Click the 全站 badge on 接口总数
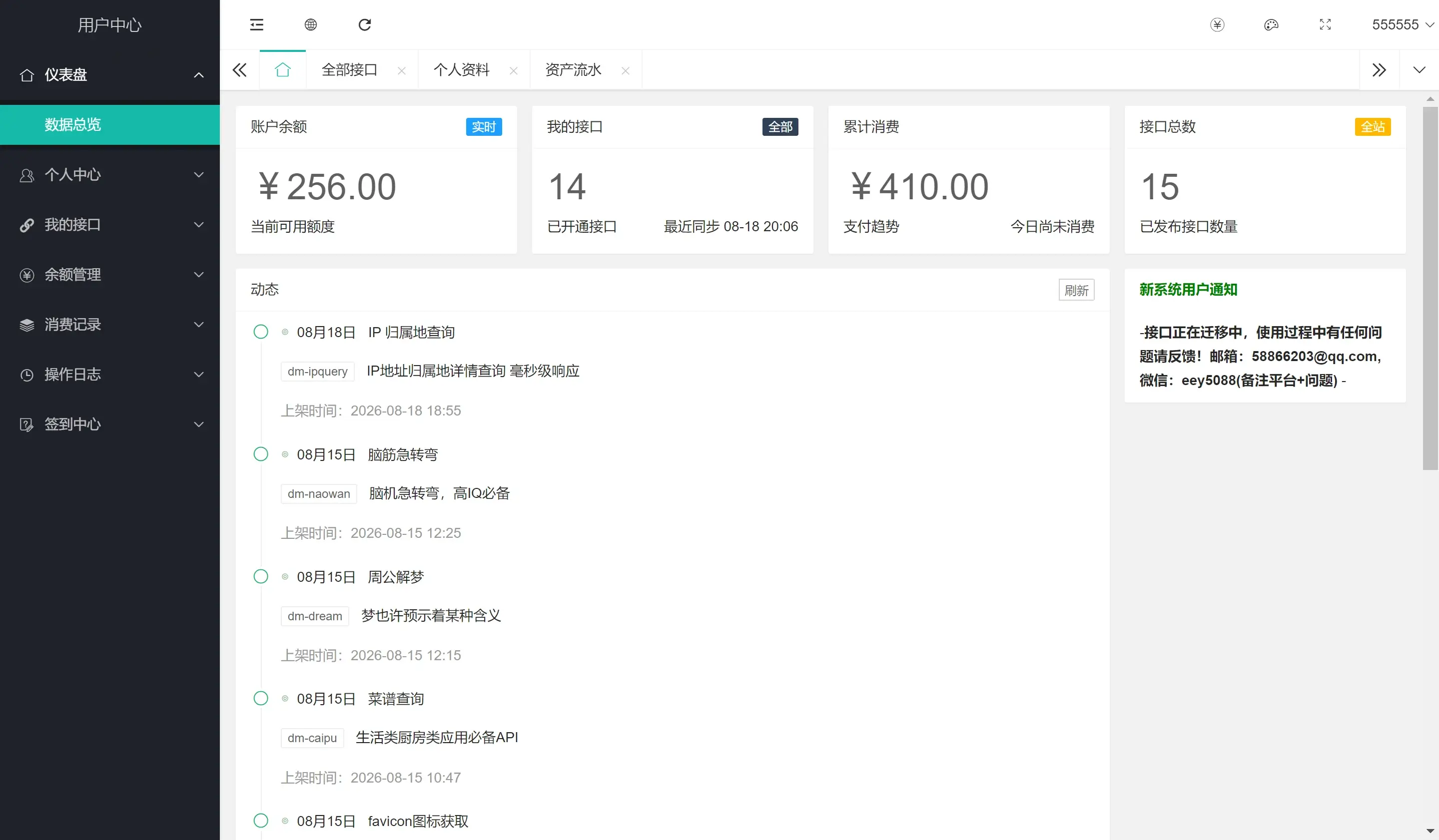Screen dimensions: 1439x840 click(x=1373, y=127)
